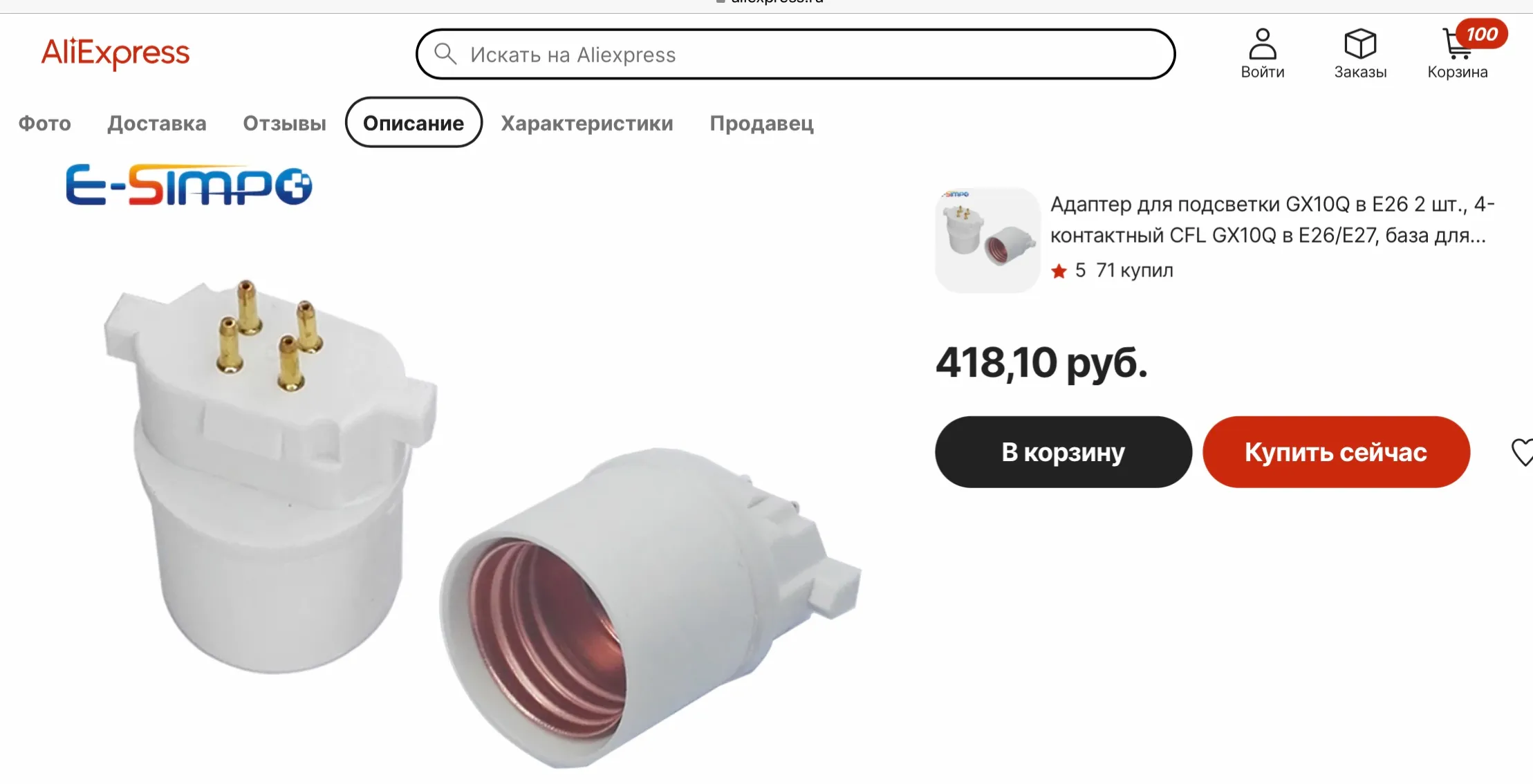This screenshot has height=784, width=1533.
Task: Click the red rating star icon
Action: tap(1059, 271)
